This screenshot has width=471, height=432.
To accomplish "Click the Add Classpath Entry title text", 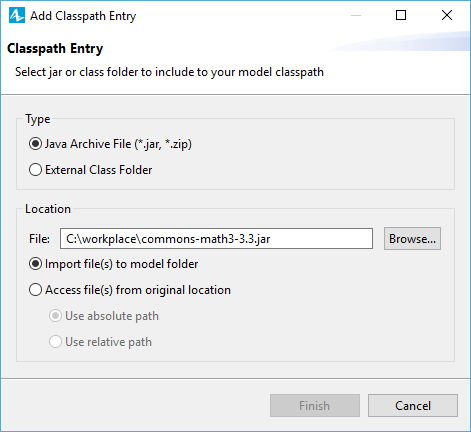I will 83,16.
